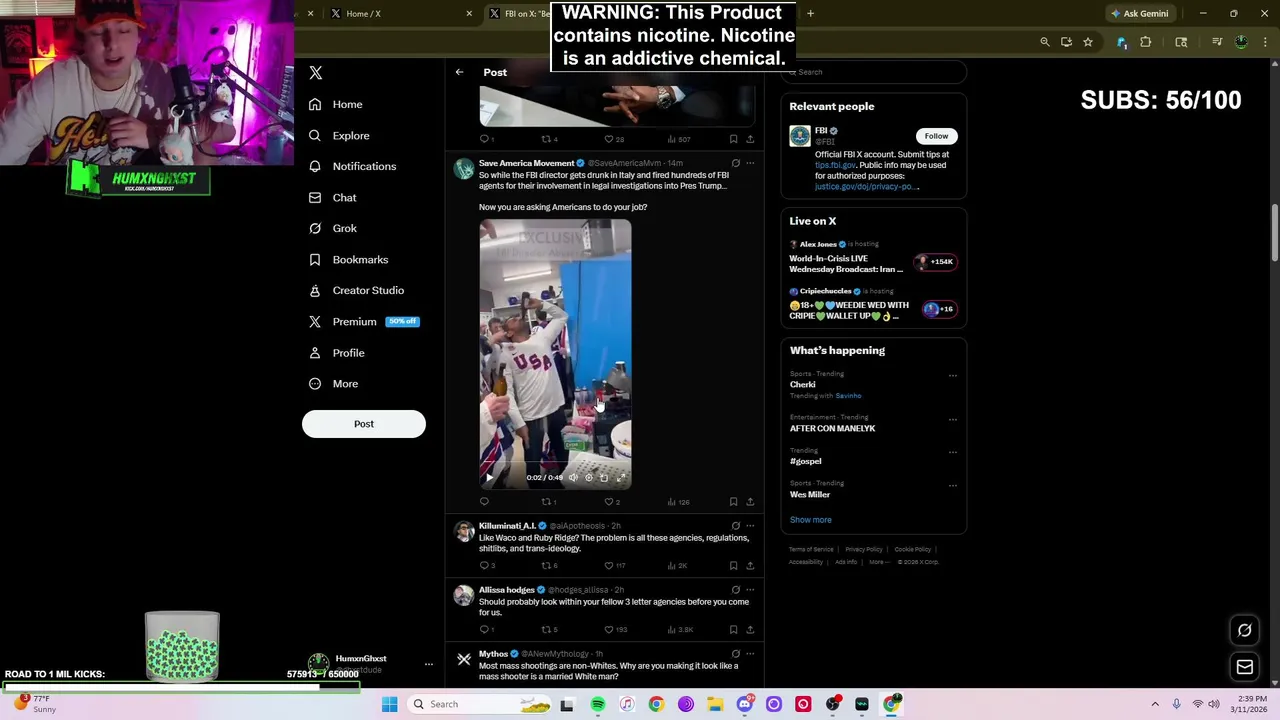The width and height of the screenshot is (1280, 720).
Task: Reply to Killuminati_A.I. post
Action: tap(485, 566)
